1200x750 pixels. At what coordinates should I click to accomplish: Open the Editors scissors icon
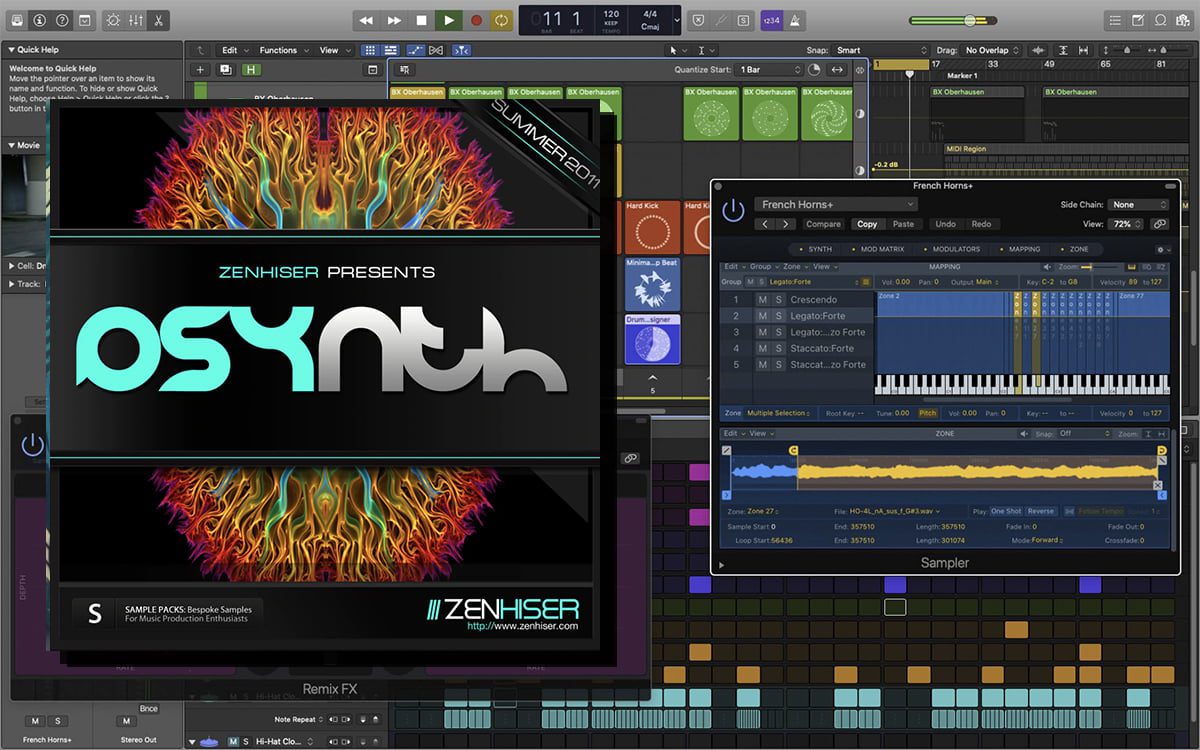(x=159, y=20)
